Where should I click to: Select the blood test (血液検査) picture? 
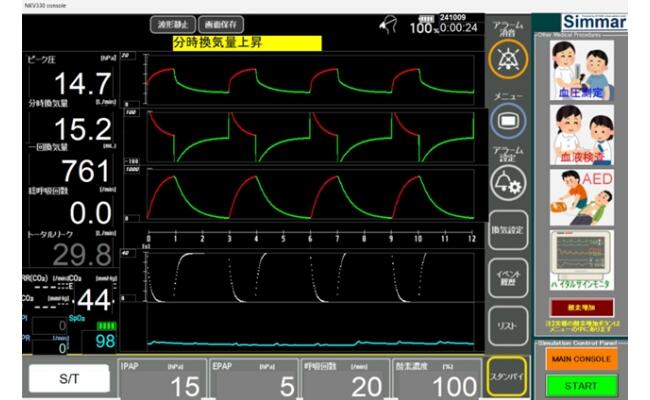(582, 134)
